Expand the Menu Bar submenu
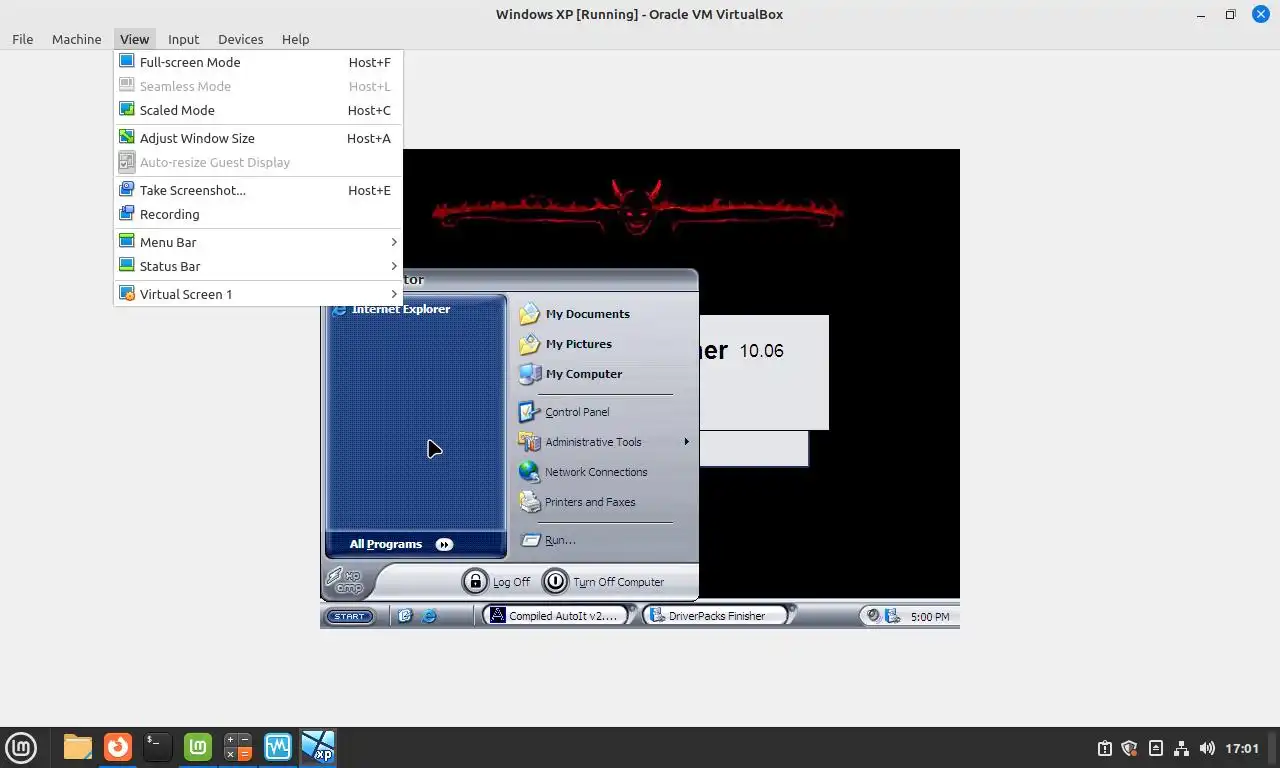The height and width of the screenshot is (768, 1280). pos(258,242)
